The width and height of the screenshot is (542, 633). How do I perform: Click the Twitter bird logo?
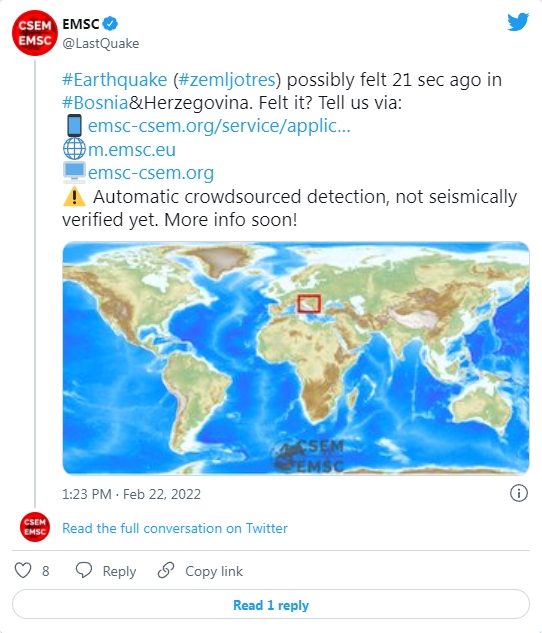click(518, 22)
